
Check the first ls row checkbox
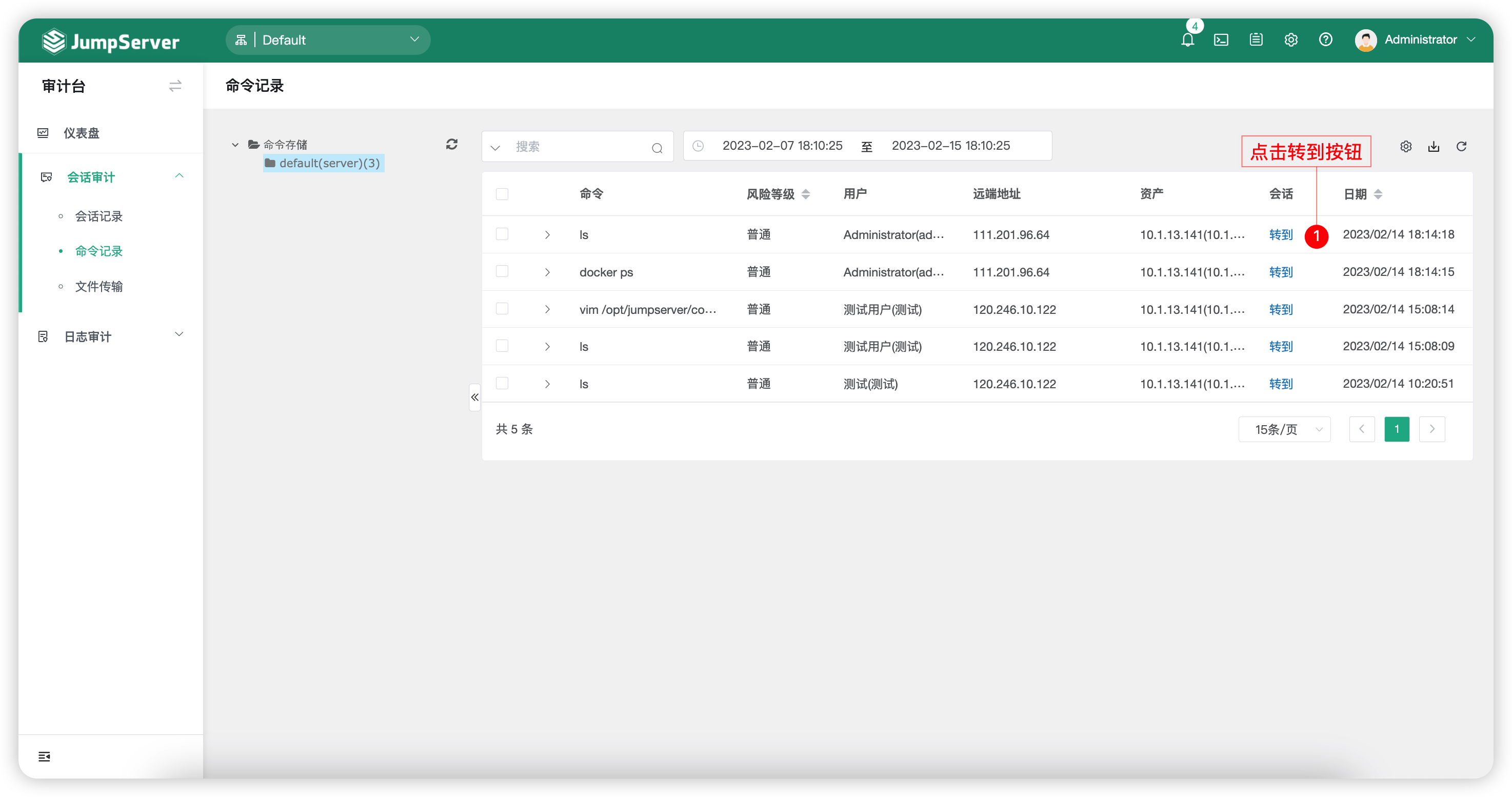(502, 234)
